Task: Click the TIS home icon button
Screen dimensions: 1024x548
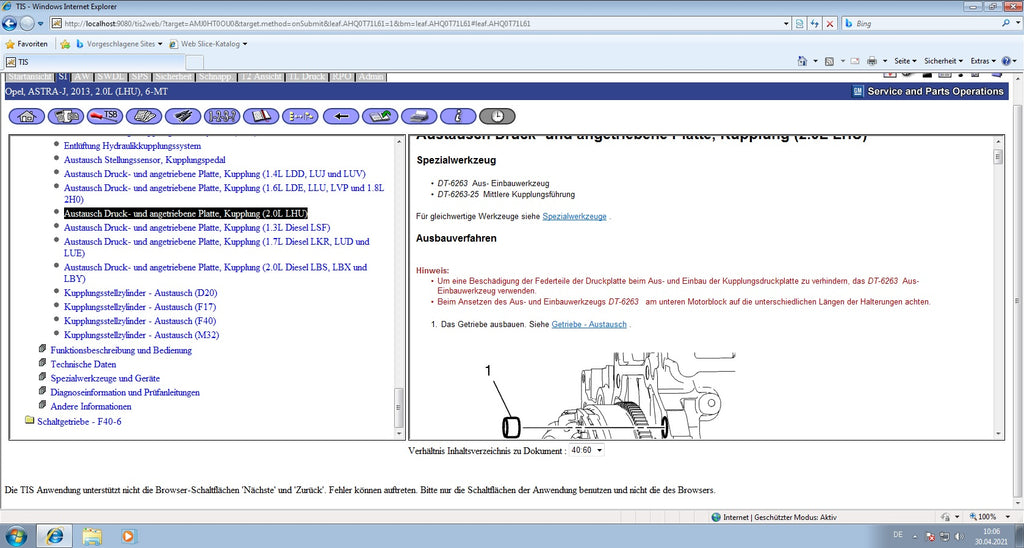Action: pos(27,116)
